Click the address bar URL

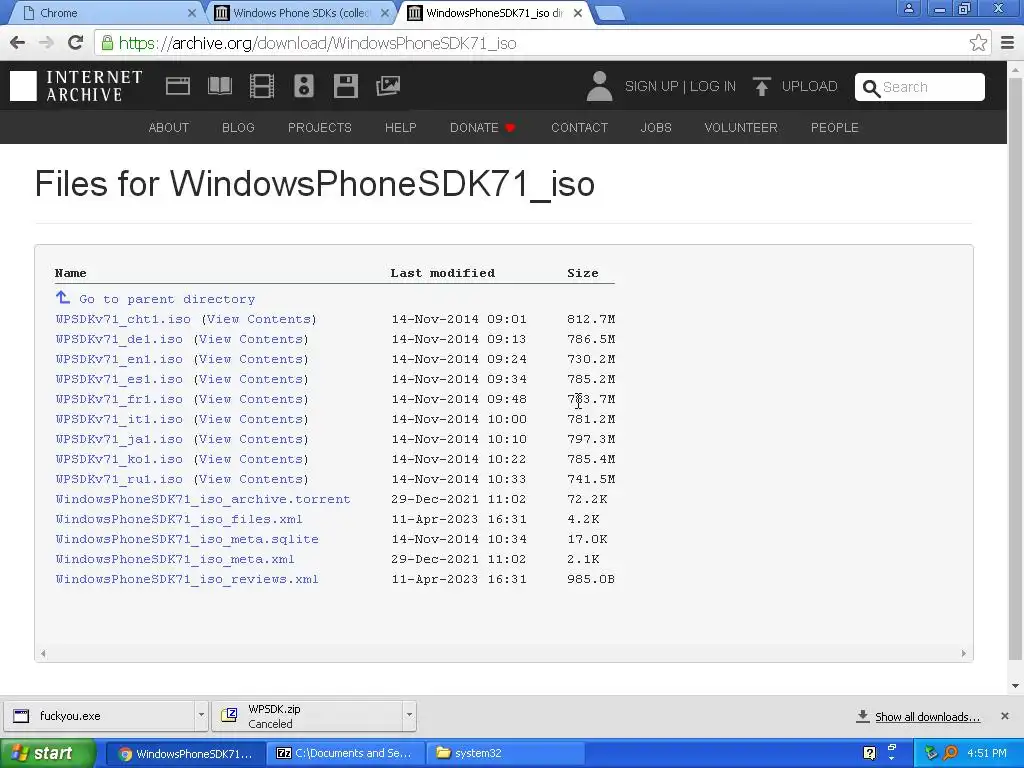pyautogui.click(x=317, y=43)
